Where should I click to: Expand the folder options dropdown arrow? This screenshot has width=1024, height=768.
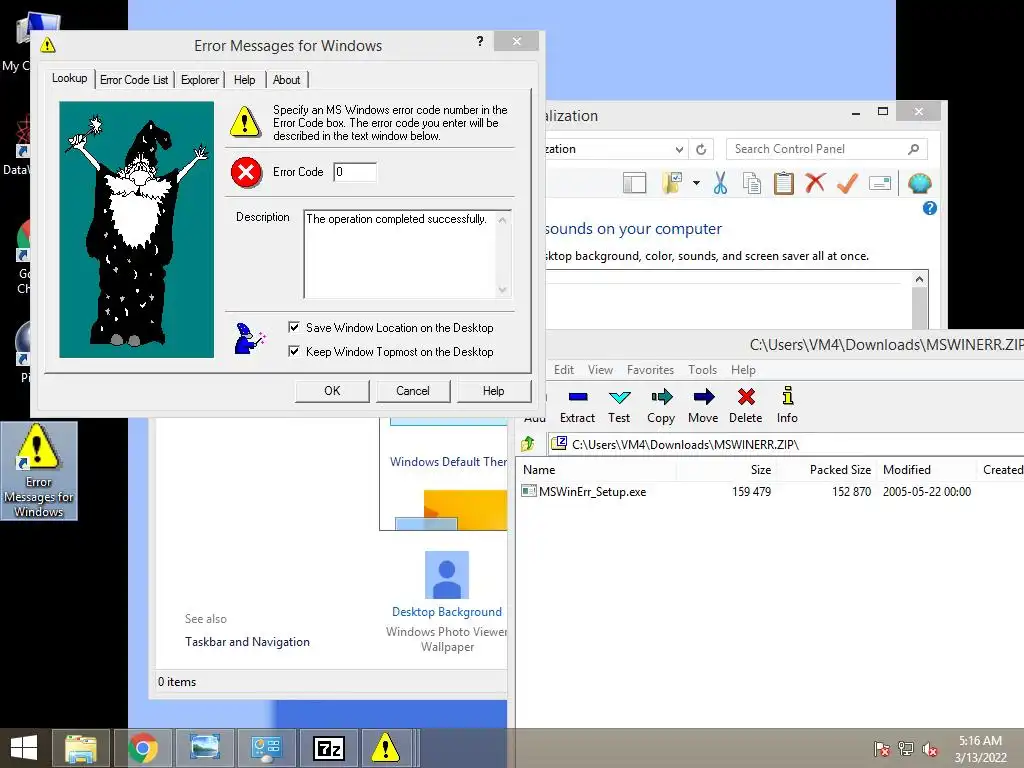(x=696, y=184)
